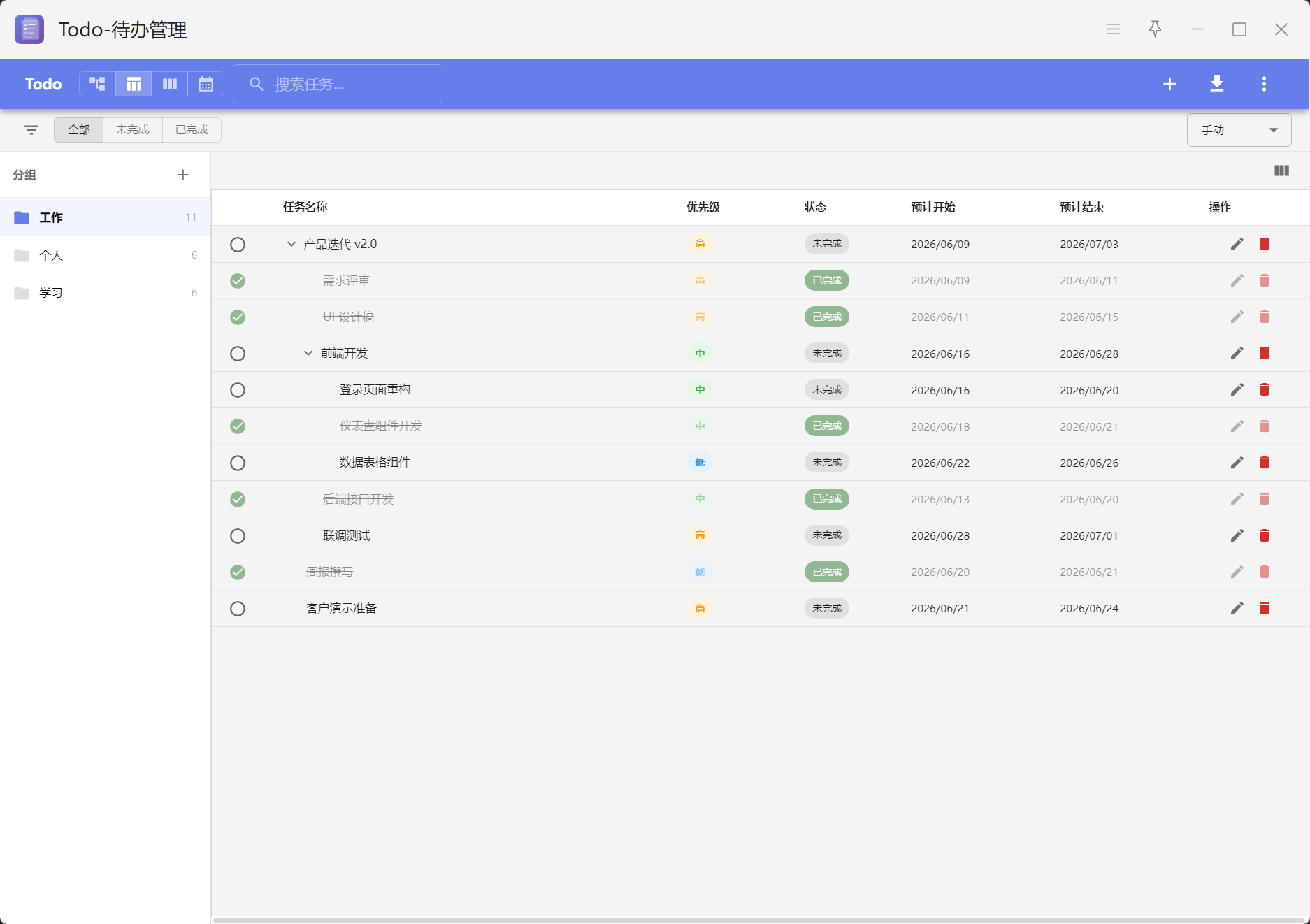
Task: Add a new group with plus icon
Action: pos(182,175)
